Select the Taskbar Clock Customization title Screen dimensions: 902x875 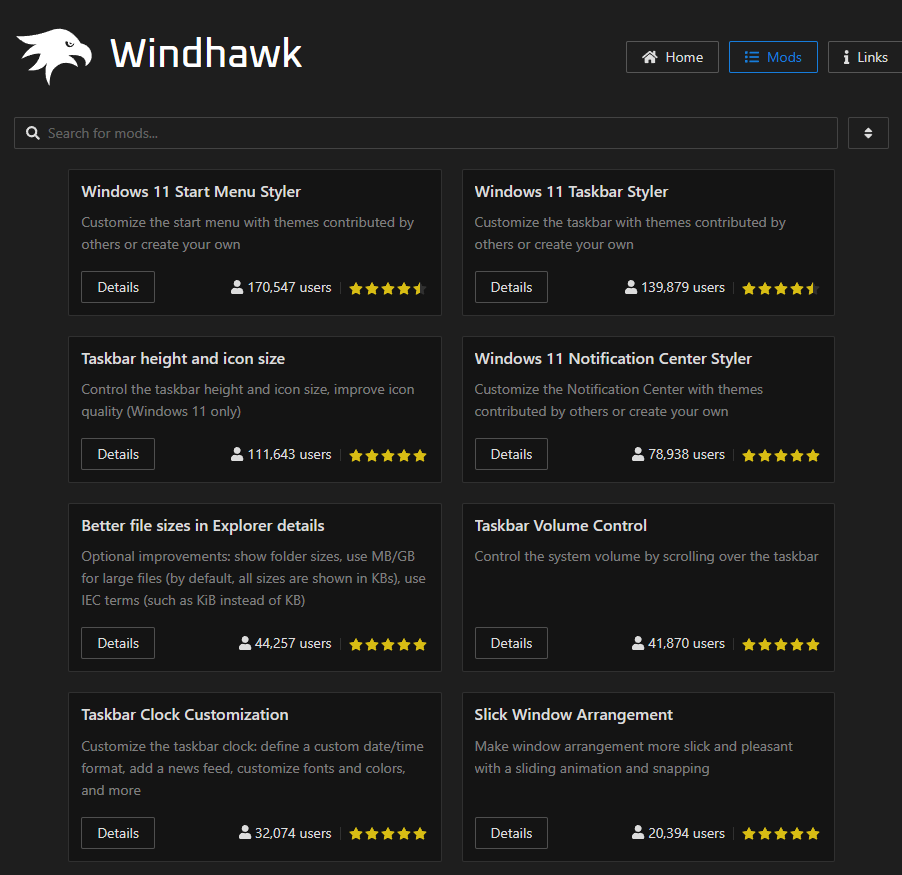coord(185,714)
